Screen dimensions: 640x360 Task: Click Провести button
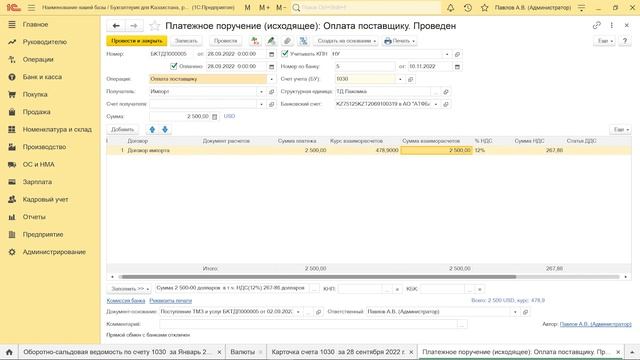click(225, 41)
